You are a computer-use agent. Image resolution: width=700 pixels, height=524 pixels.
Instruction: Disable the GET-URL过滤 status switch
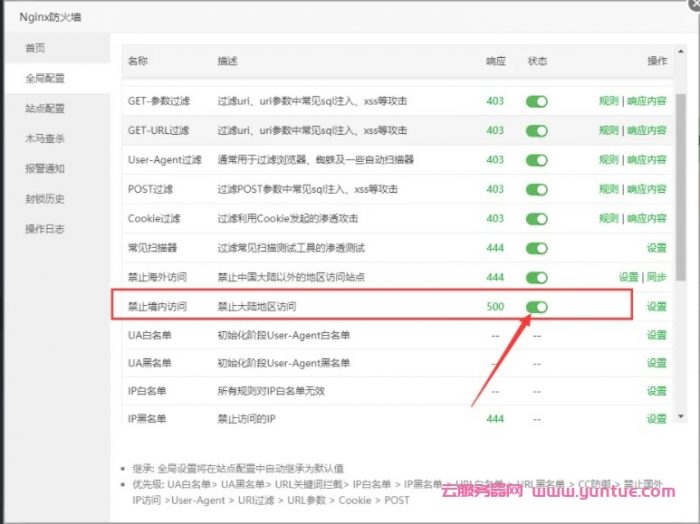coord(537,131)
